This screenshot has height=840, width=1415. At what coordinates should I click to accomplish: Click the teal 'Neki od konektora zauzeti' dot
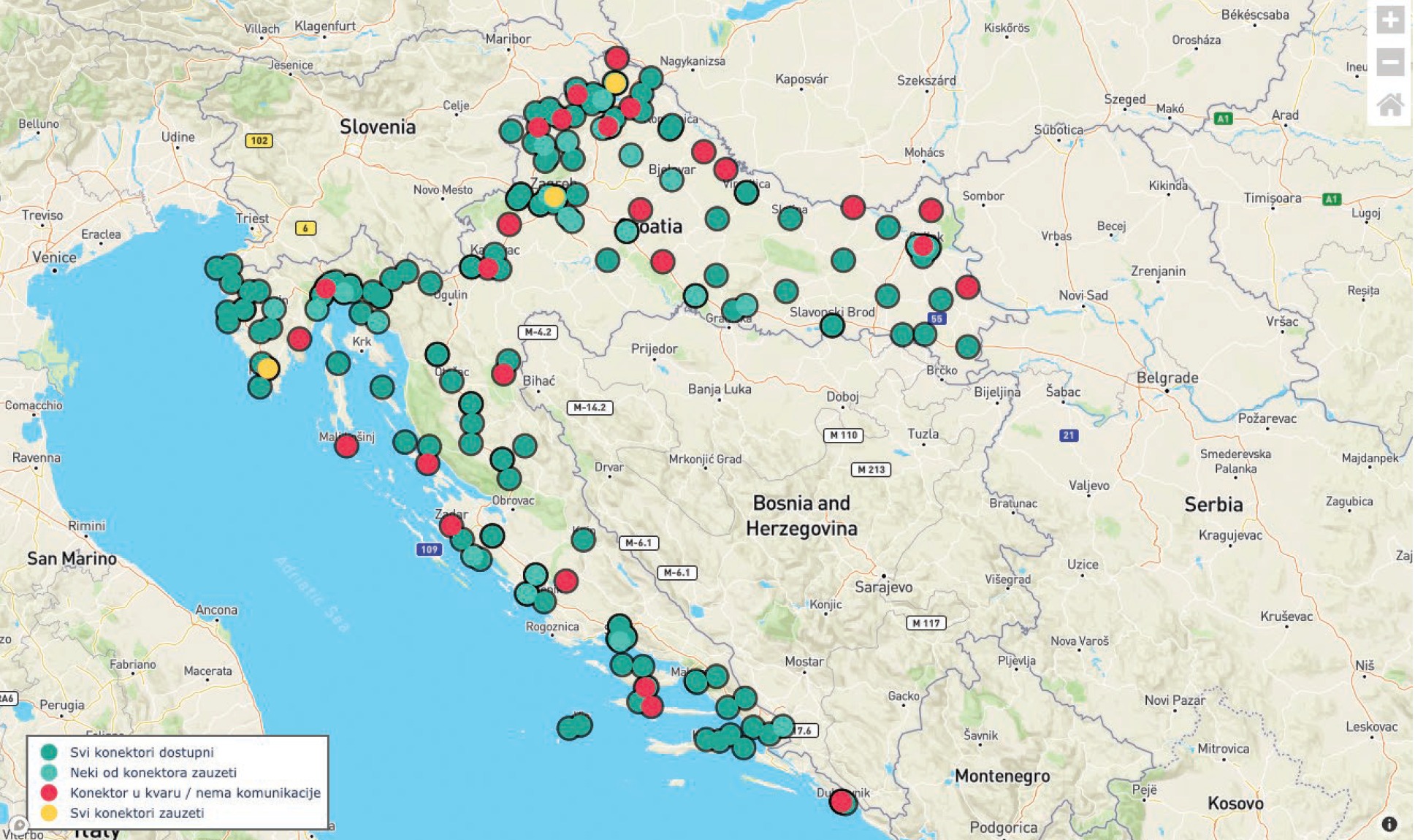click(x=49, y=772)
